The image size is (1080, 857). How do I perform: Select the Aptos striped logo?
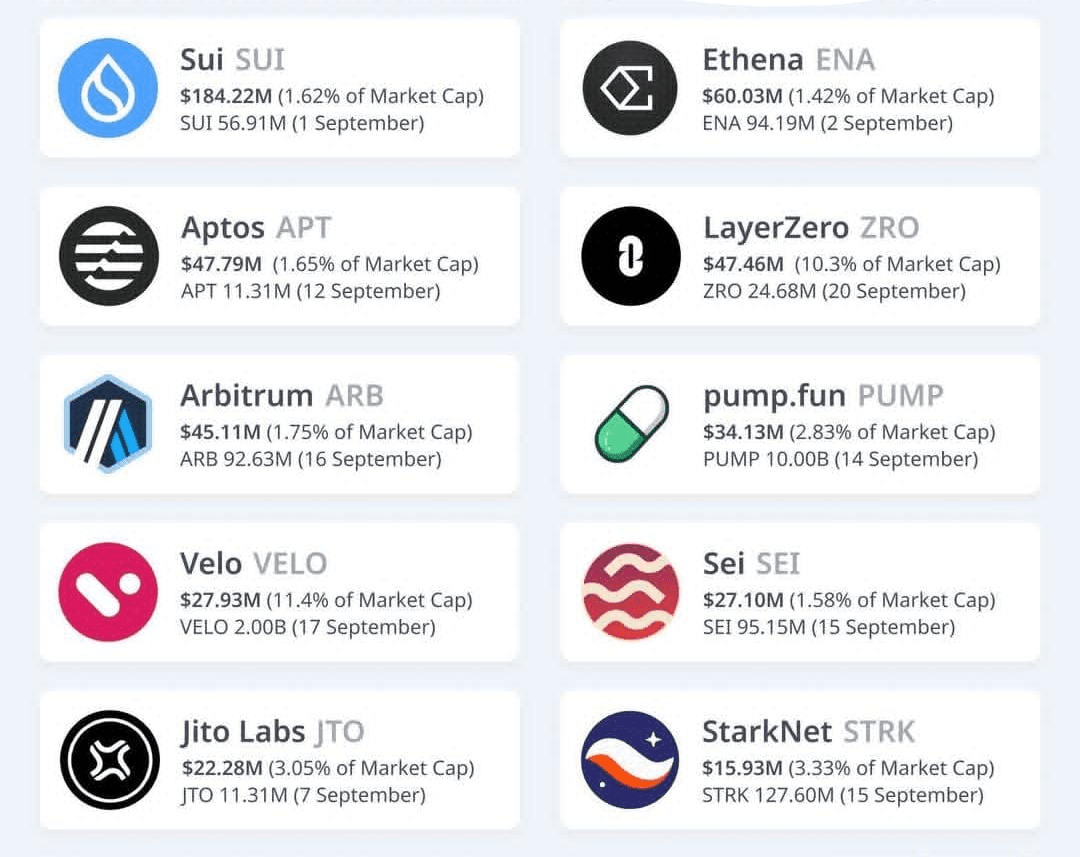coord(108,256)
